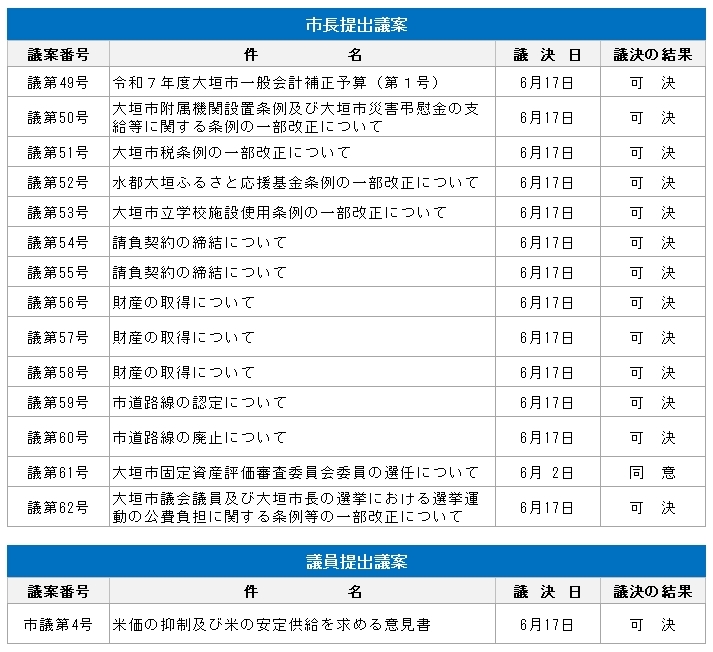Image resolution: width=713 pixels, height=652 pixels.
Task: Click 大垣市附属機関設置条例 title in 議第50号 row
Action: (x=296, y=117)
